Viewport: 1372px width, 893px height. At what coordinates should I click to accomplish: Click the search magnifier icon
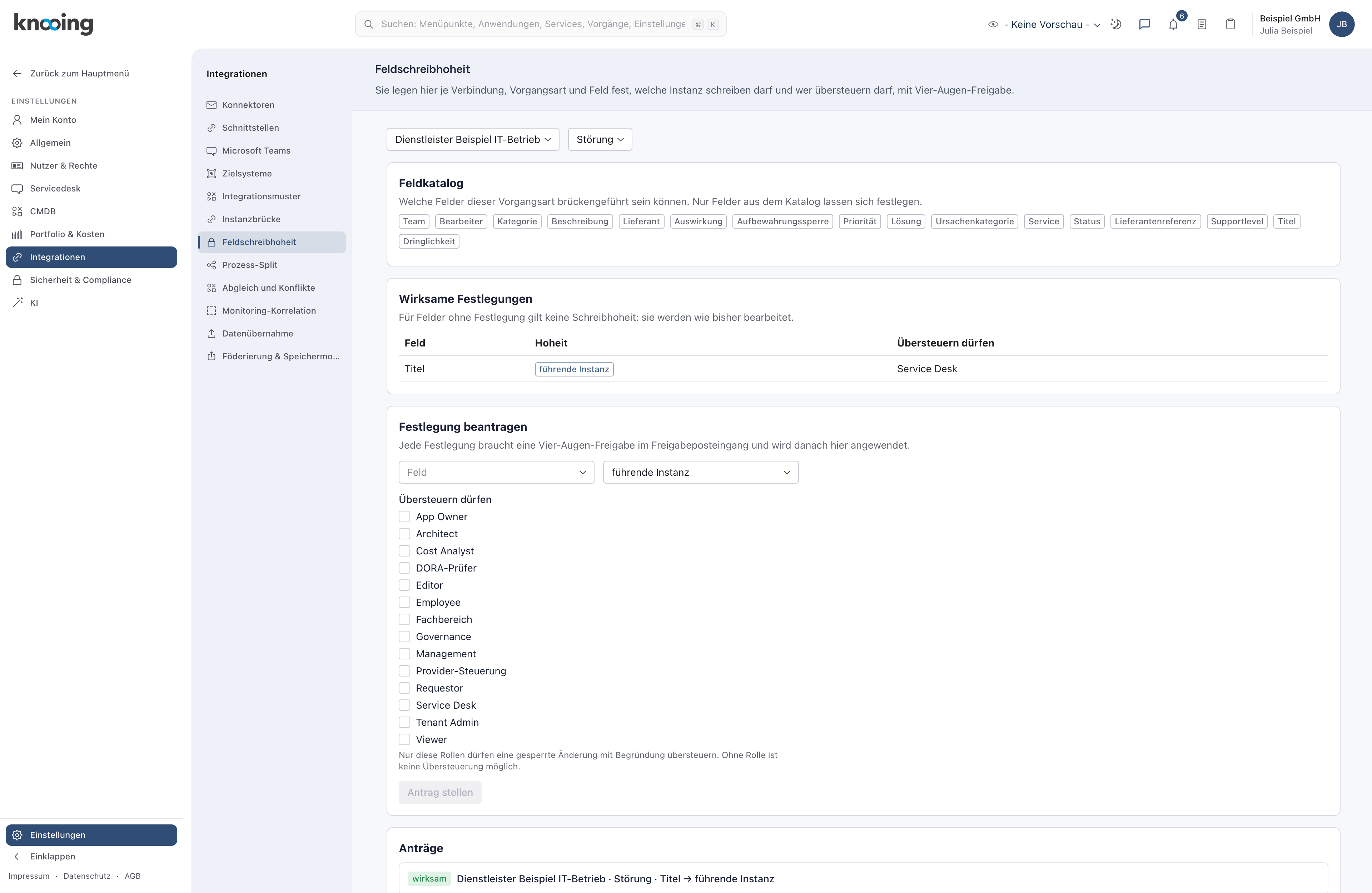click(x=368, y=24)
